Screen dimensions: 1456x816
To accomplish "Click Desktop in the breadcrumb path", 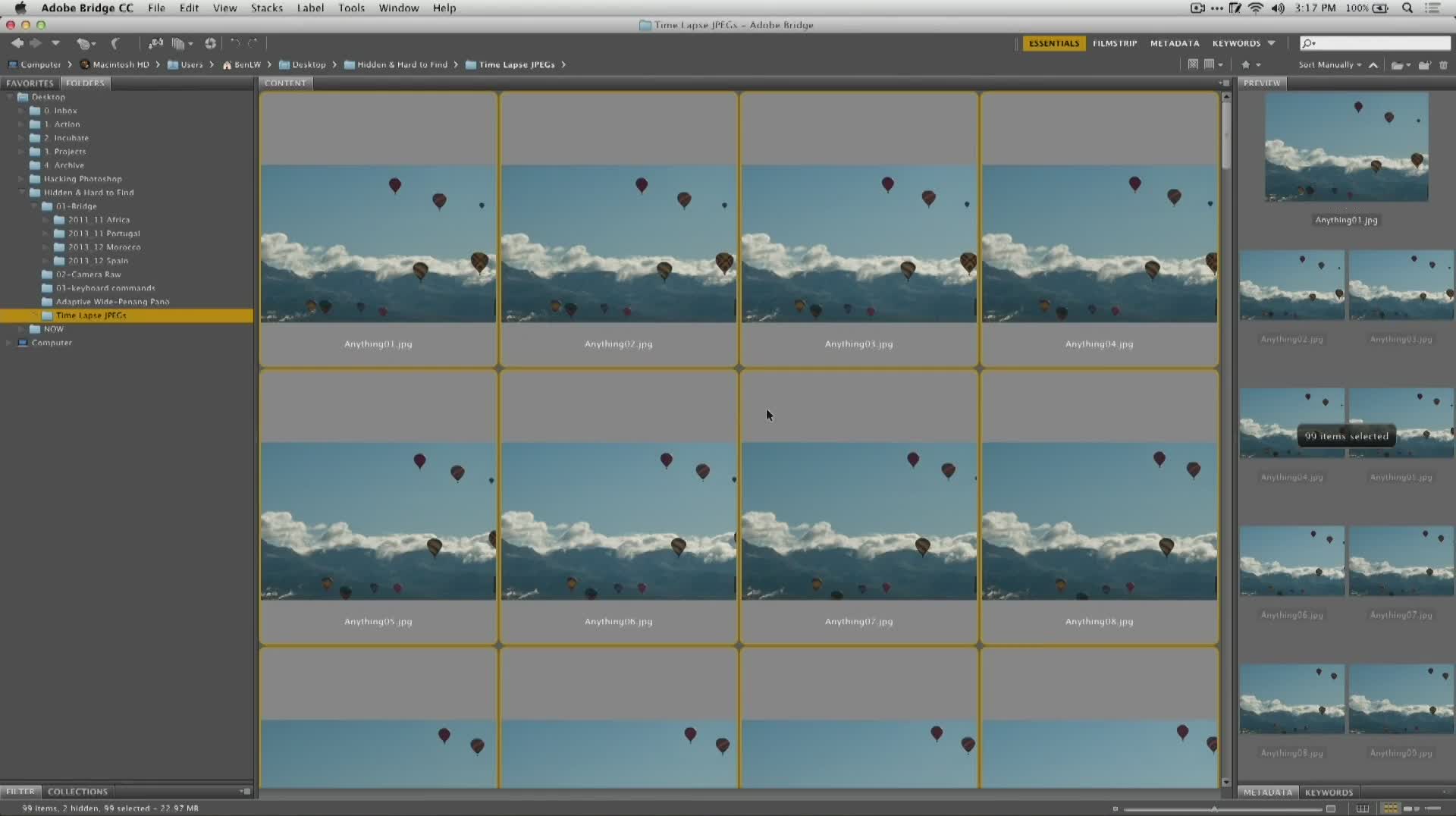I will click(x=308, y=64).
